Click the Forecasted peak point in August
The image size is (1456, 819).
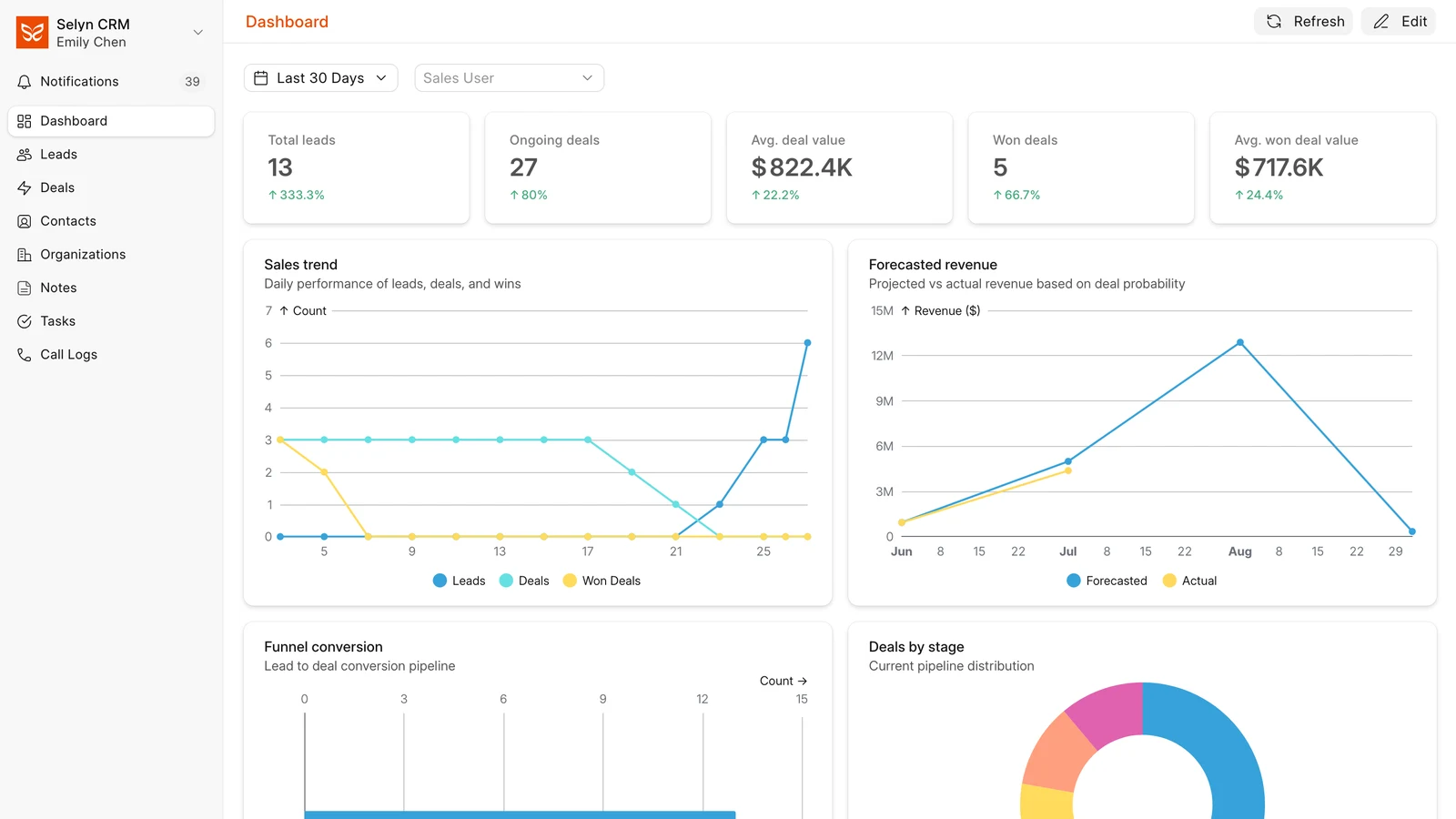click(1240, 343)
